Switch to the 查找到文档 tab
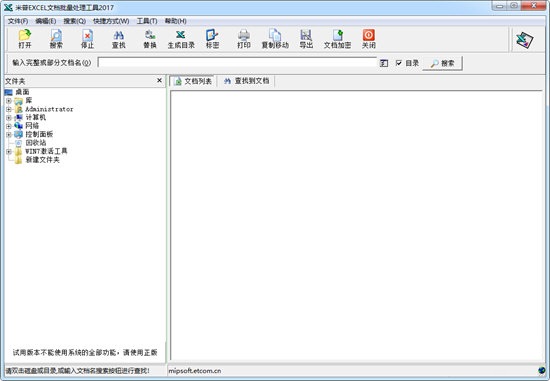This screenshot has height=381, width=550. pos(247,81)
